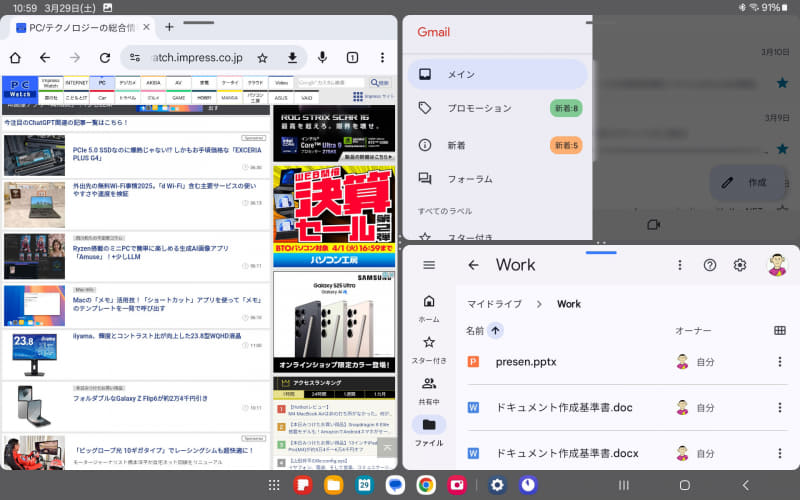Click the 決算セール banner ad
Screen dimensions: 800x500
[334, 216]
